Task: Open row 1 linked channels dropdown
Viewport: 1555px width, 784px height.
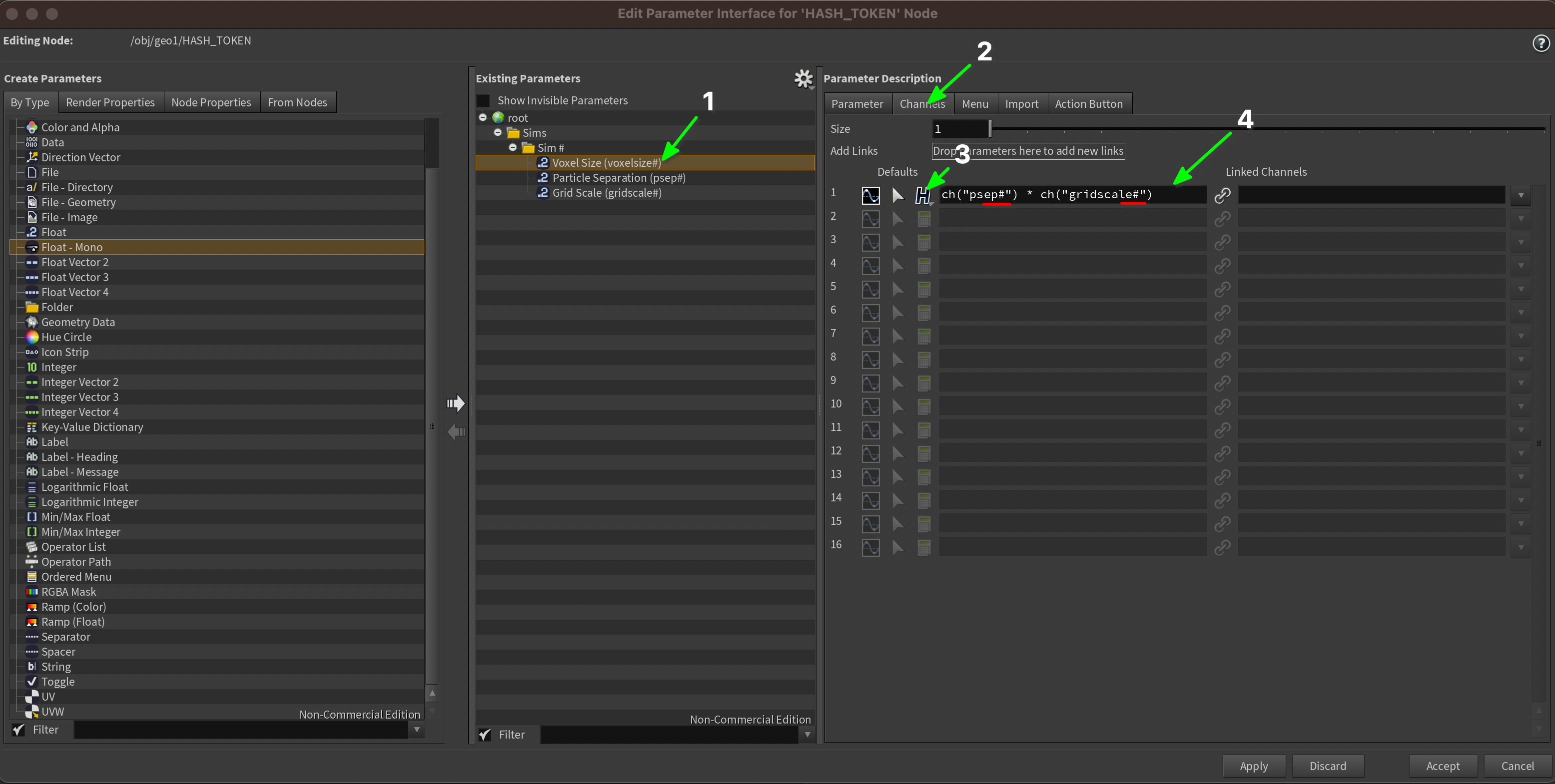Action: 1521,195
